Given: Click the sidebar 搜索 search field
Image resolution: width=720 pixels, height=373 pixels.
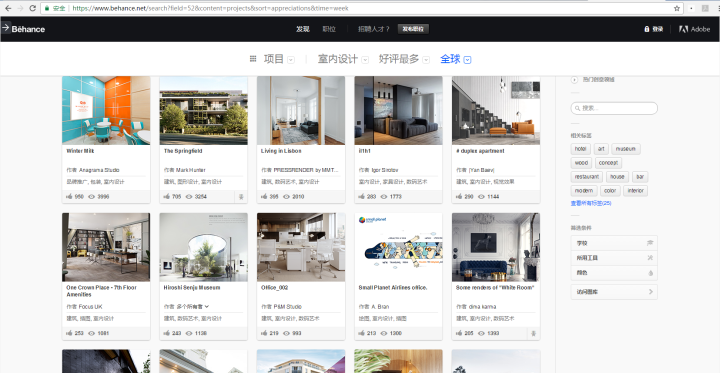Looking at the screenshot, I should coord(614,108).
